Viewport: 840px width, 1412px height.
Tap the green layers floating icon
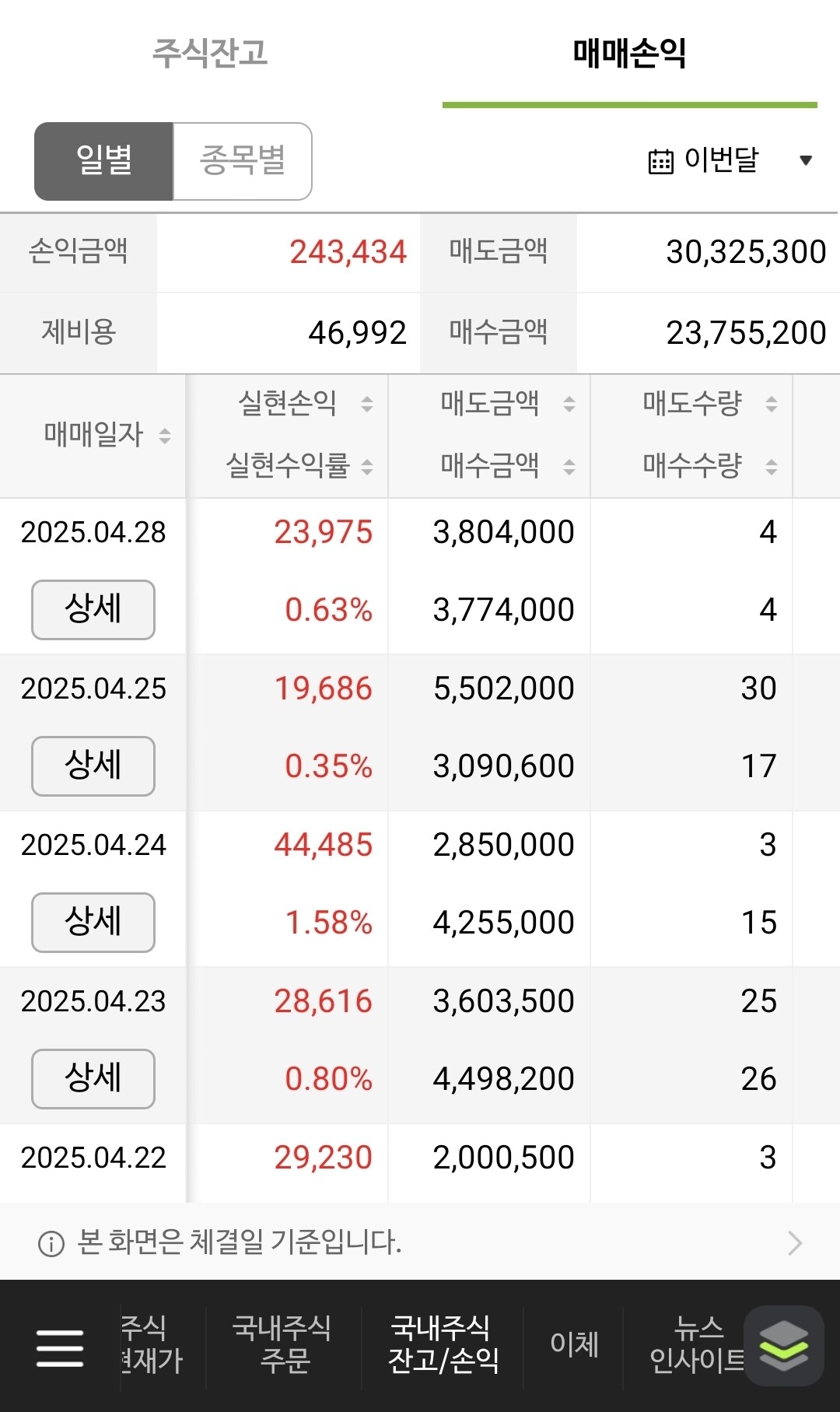(783, 1346)
